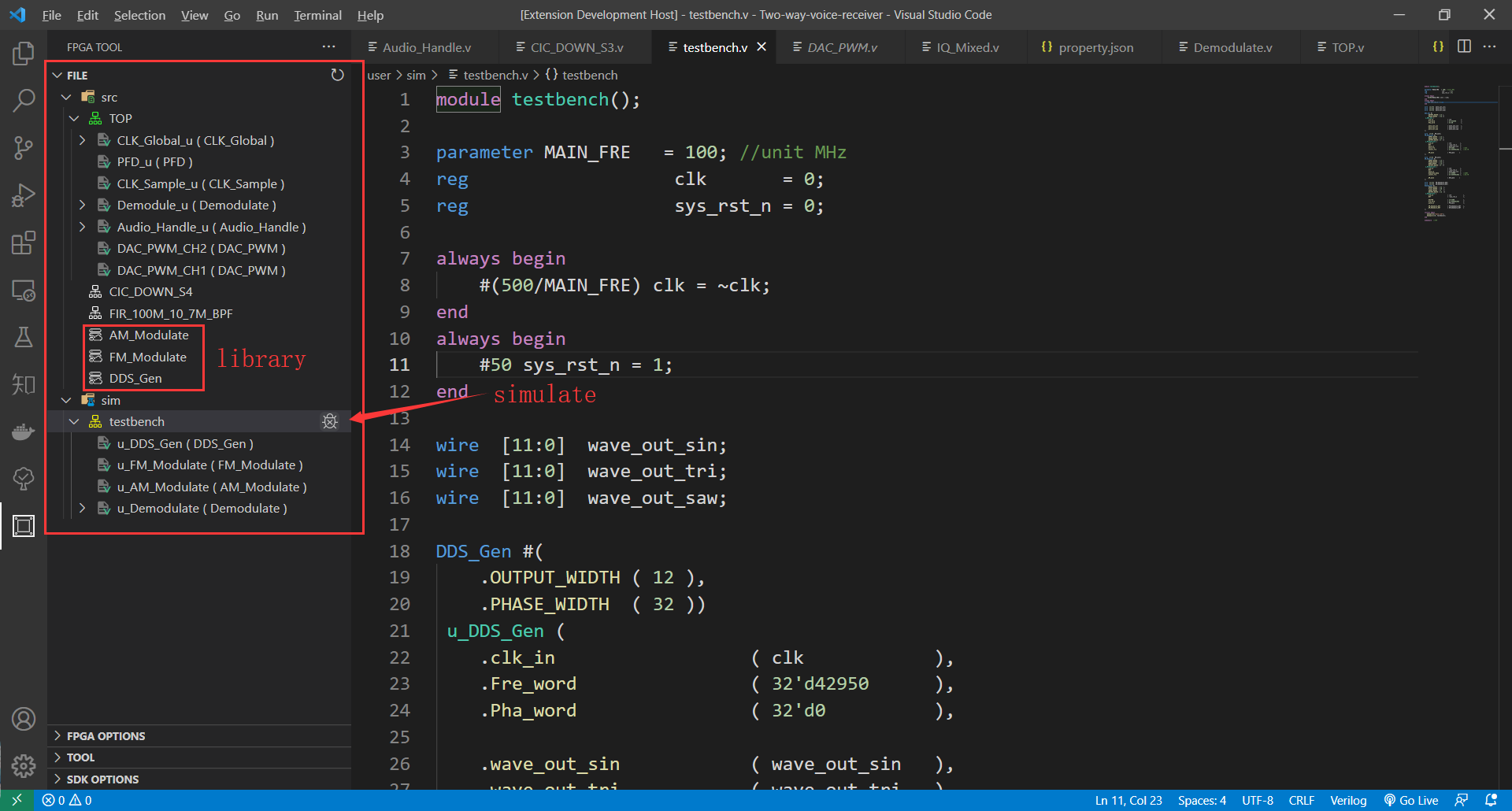Open the Zhihu sidebar icon
The width and height of the screenshot is (1512, 811).
[x=24, y=384]
